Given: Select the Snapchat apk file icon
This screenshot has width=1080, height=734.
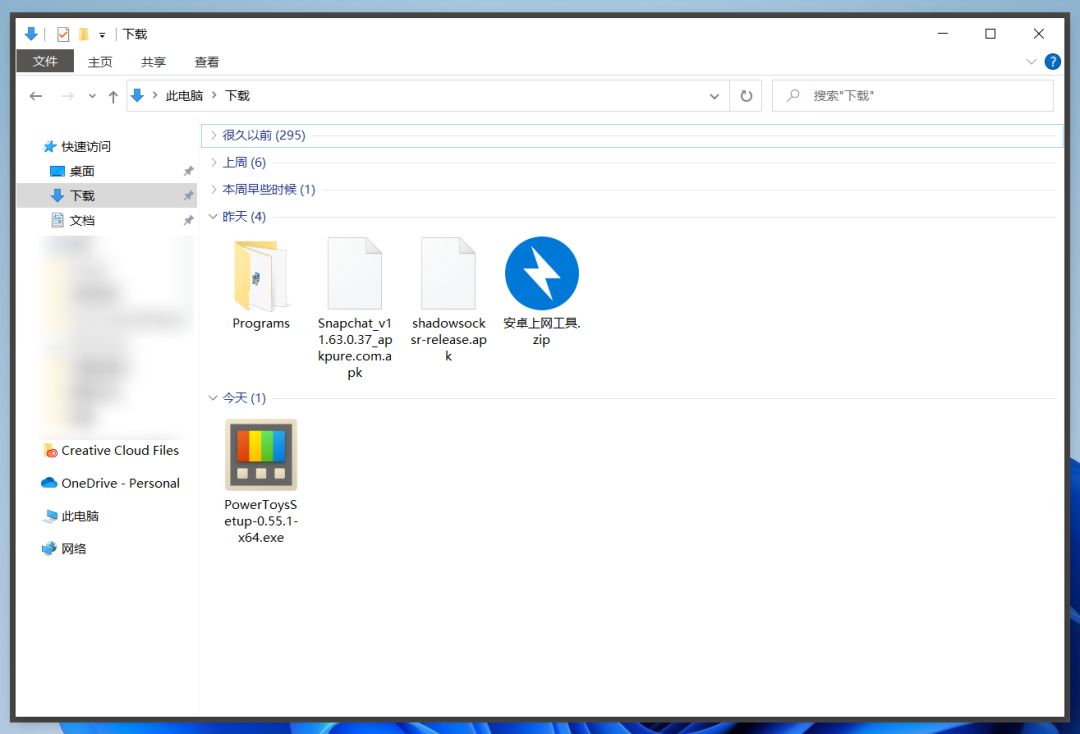Looking at the screenshot, I should (x=355, y=273).
